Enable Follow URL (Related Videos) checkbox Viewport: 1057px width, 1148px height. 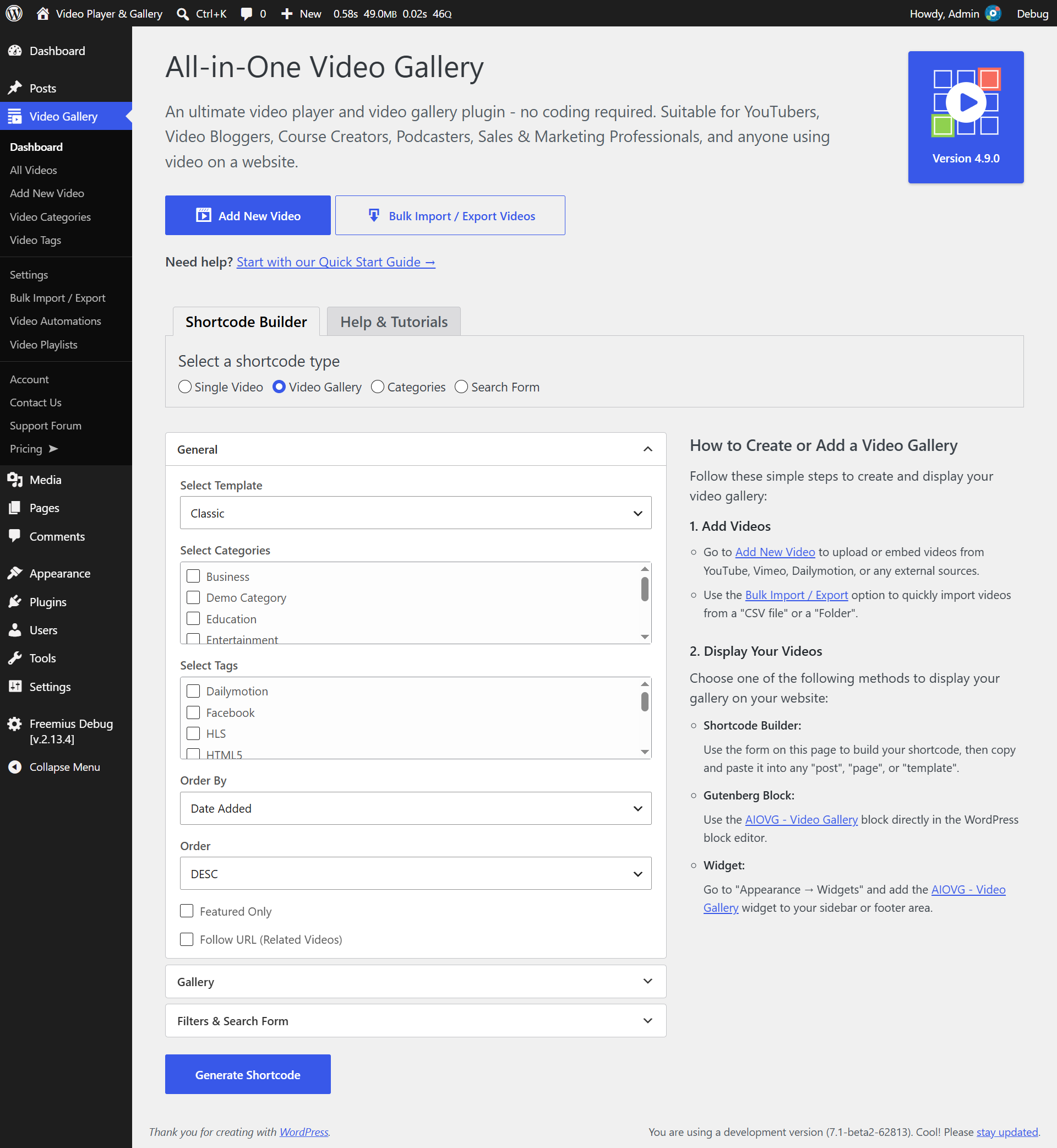click(187, 939)
